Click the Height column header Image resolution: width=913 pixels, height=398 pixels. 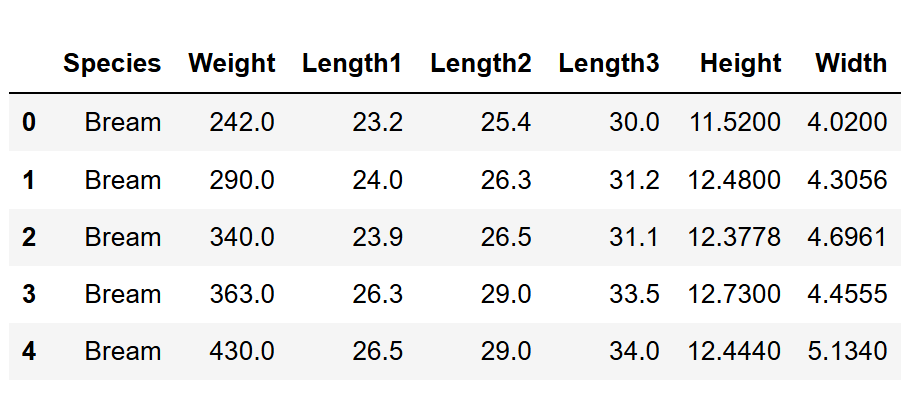click(x=741, y=63)
